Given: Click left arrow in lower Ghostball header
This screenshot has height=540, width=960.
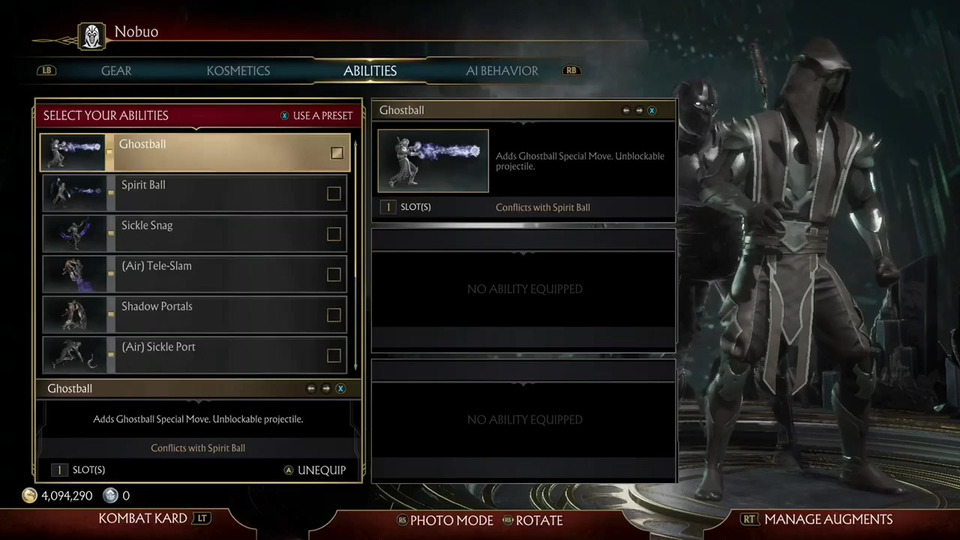Looking at the screenshot, I should (x=311, y=389).
